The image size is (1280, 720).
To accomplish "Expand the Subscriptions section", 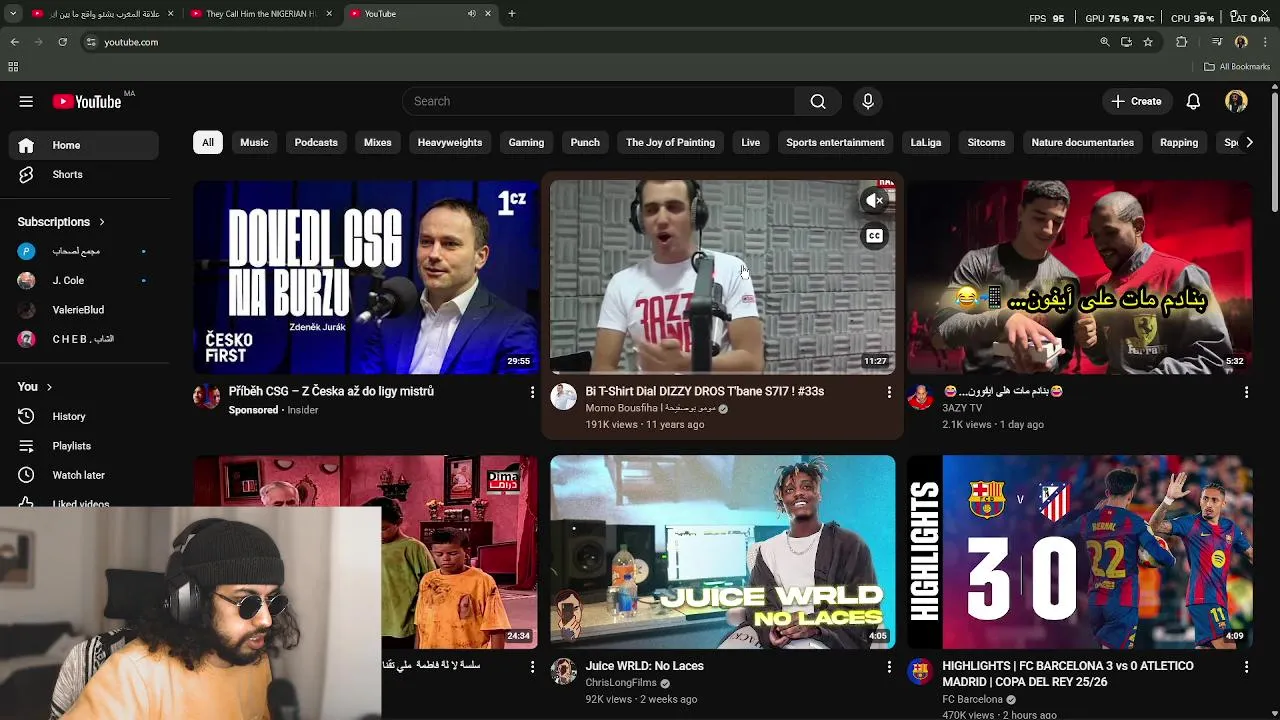I will click(61, 222).
